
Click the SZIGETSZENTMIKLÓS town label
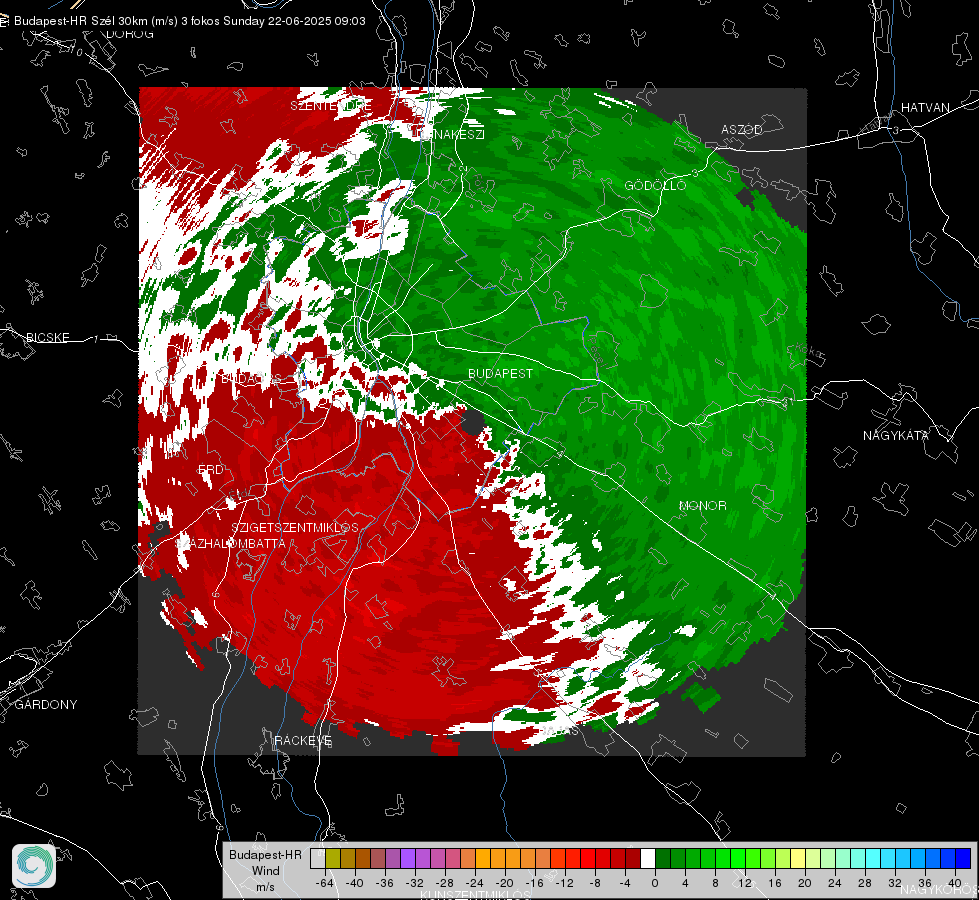(x=295, y=528)
